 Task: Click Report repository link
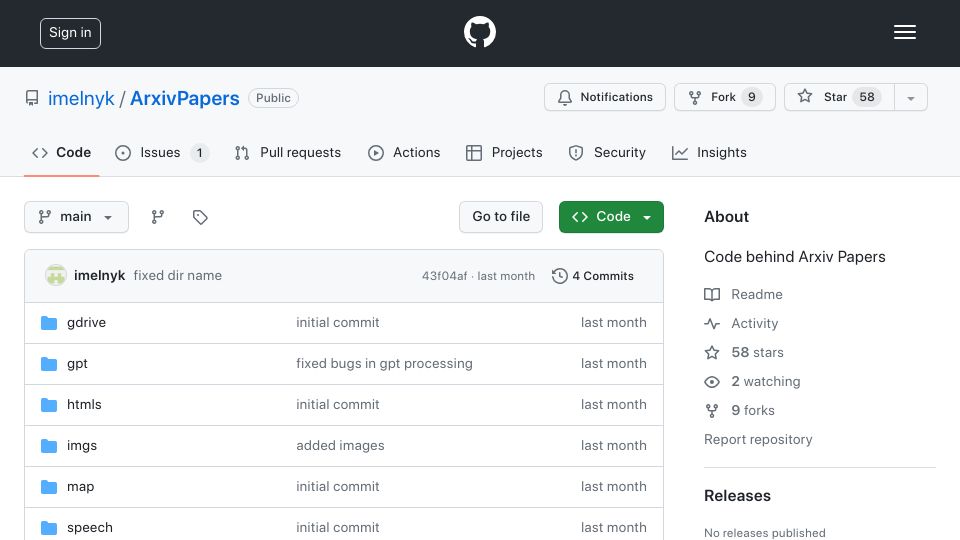(758, 440)
